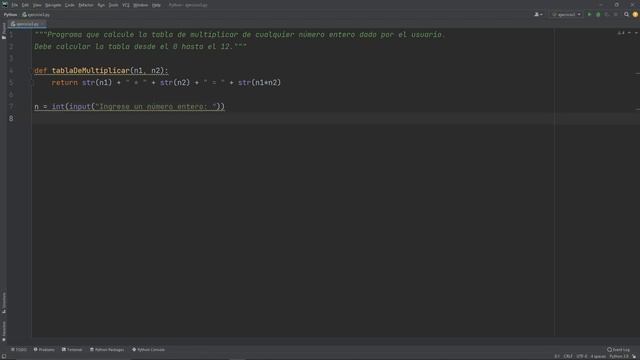The image size is (640, 360).
Task: Select the ejercicio1.py editor tab
Action: [x=27, y=24]
